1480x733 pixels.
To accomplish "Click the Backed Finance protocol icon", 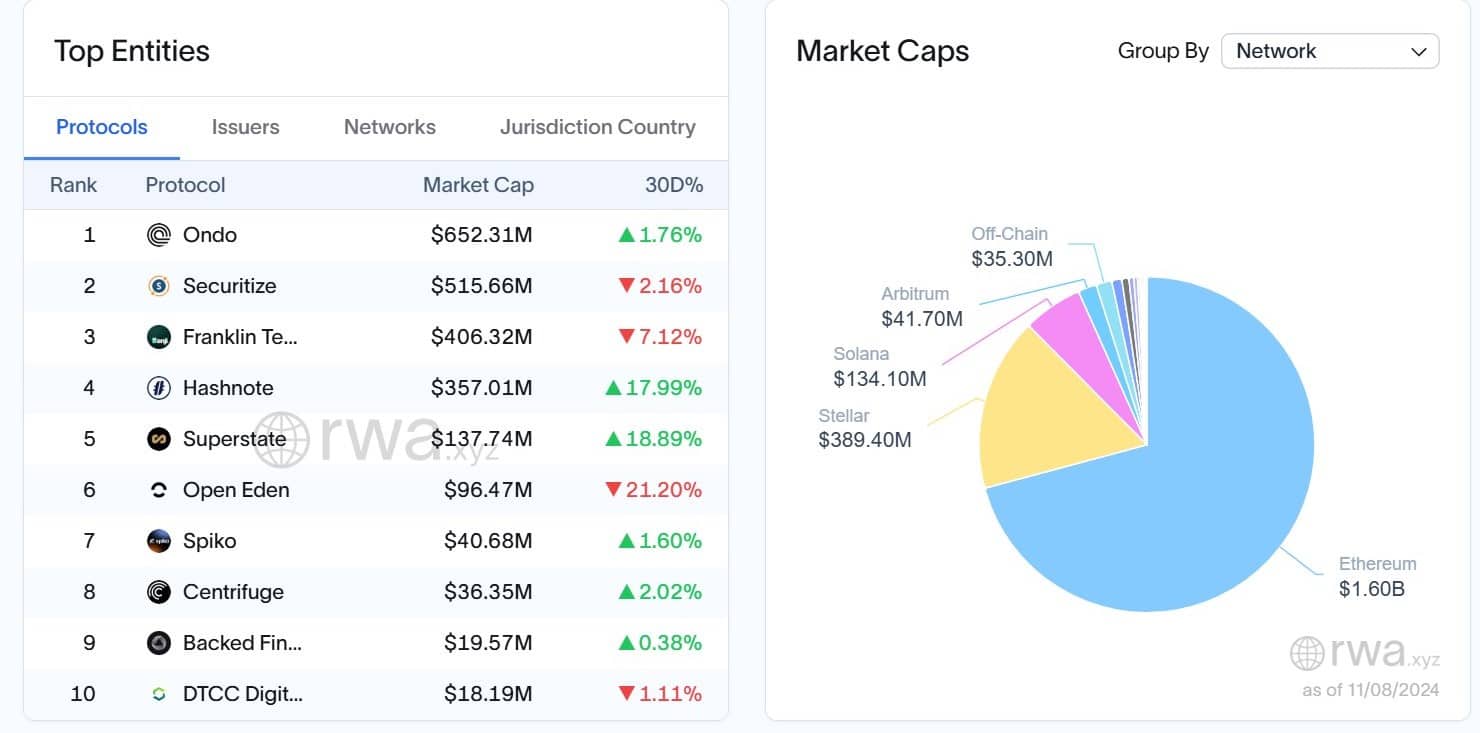I will (157, 643).
